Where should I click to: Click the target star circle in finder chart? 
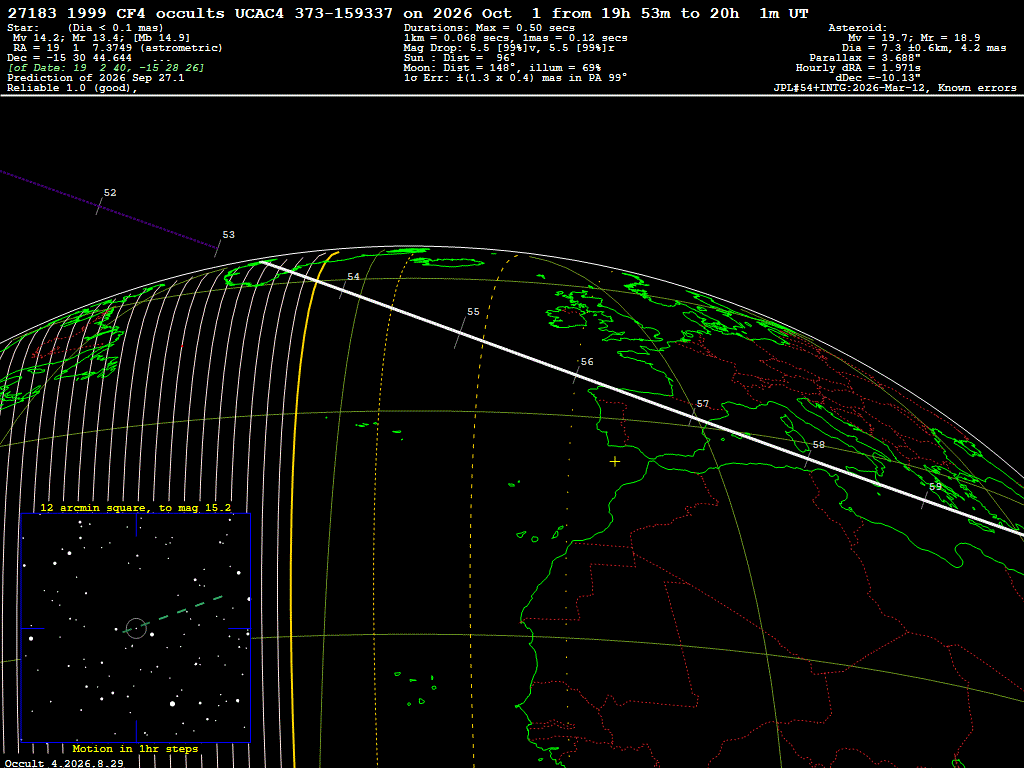click(x=136, y=628)
